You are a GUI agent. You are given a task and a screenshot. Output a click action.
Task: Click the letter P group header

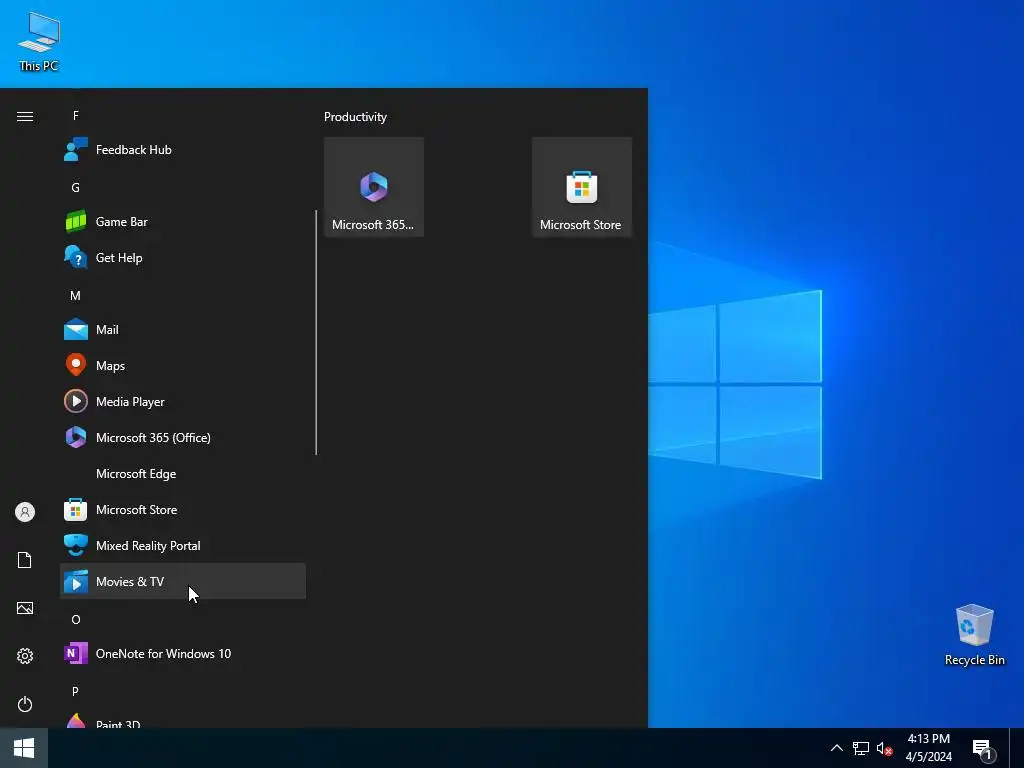pyautogui.click(x=76, y=691)
